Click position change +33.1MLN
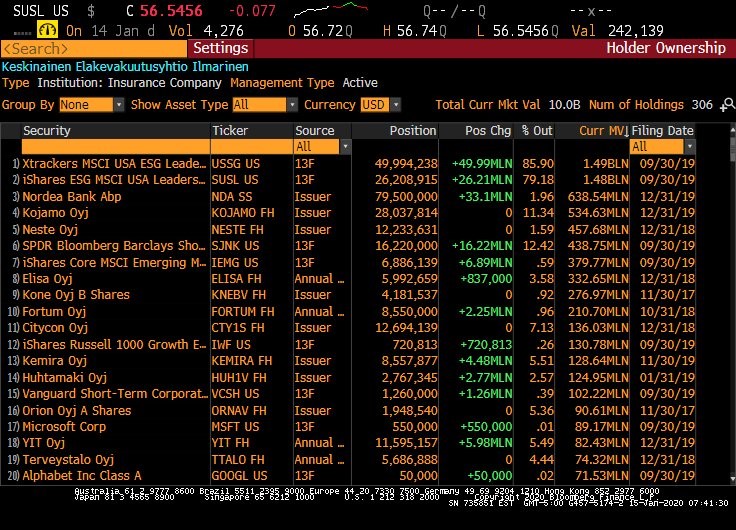Image resolution: width=736 pixels, height=530 pixels. point(485,196)
